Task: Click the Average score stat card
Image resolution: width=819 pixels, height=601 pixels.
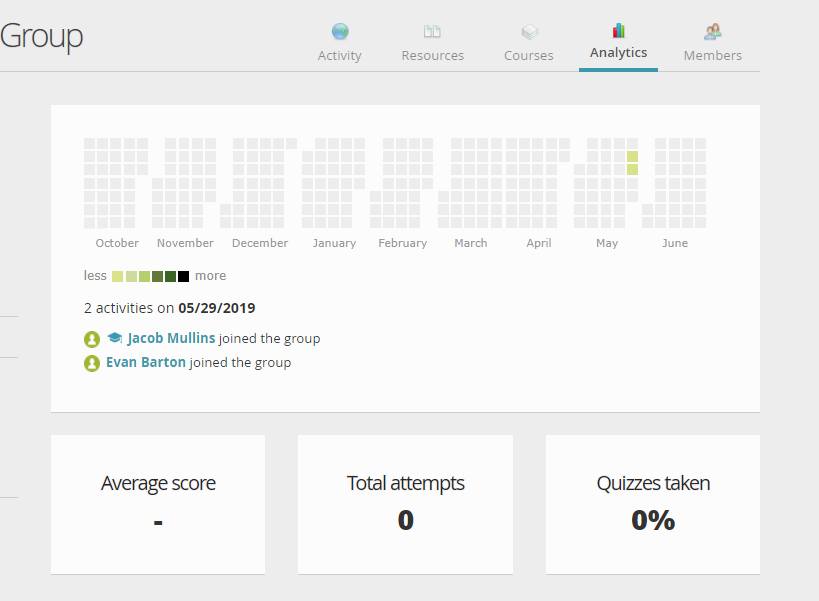Action: pyautogui.click(x=158, y=504)
